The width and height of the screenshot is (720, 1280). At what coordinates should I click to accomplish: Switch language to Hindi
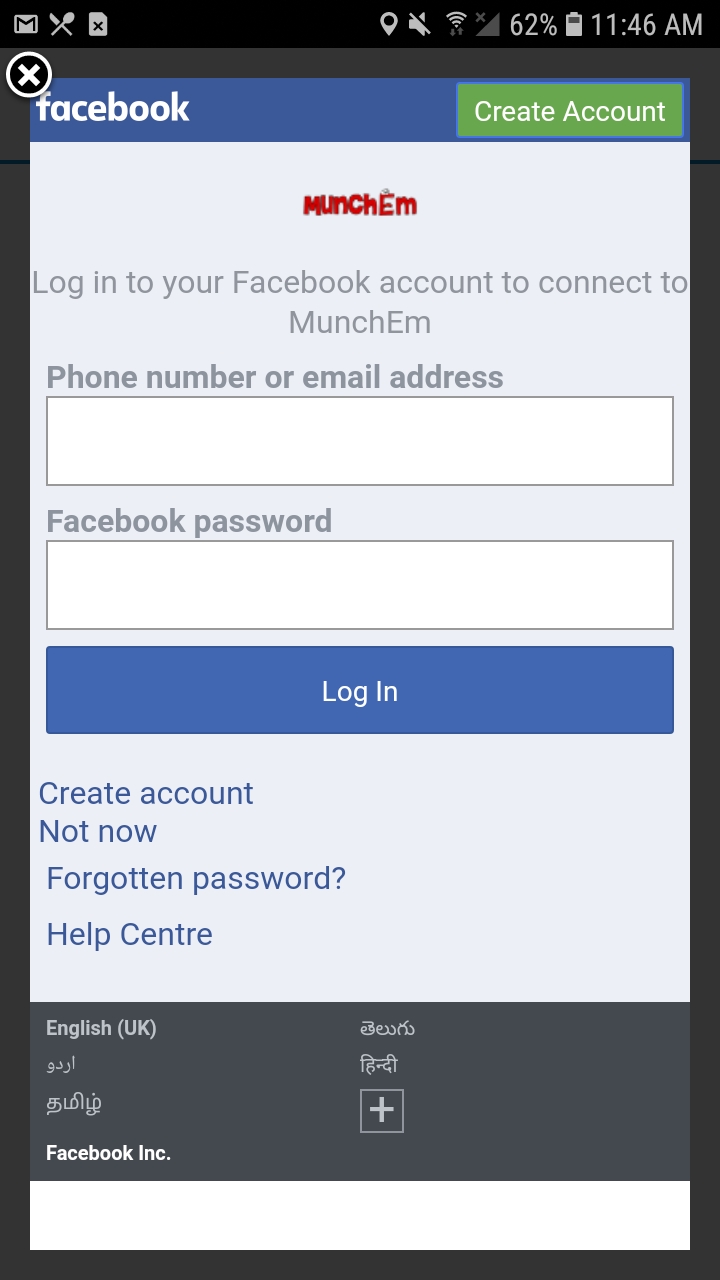379,1065
